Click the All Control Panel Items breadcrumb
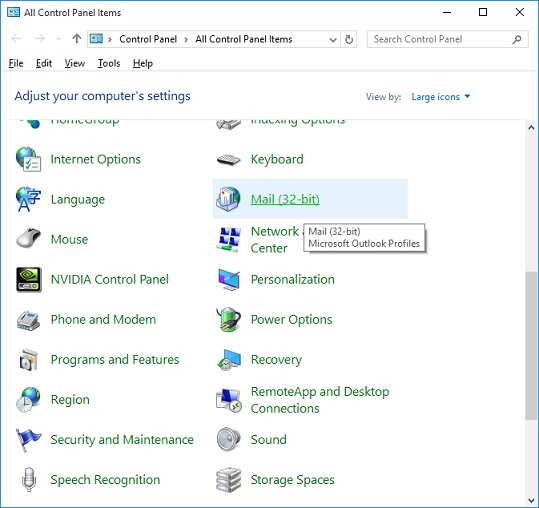The height and width of the screenshot is (508, 539). click(244, 39)
